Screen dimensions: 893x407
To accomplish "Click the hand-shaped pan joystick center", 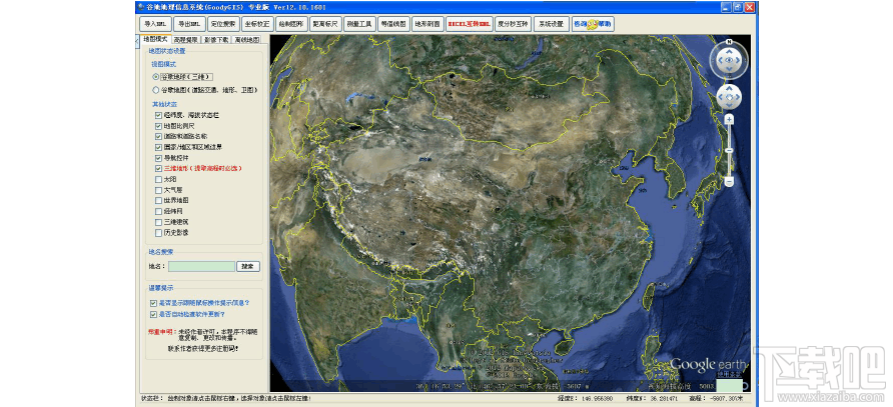I will [x=729, y=97].
